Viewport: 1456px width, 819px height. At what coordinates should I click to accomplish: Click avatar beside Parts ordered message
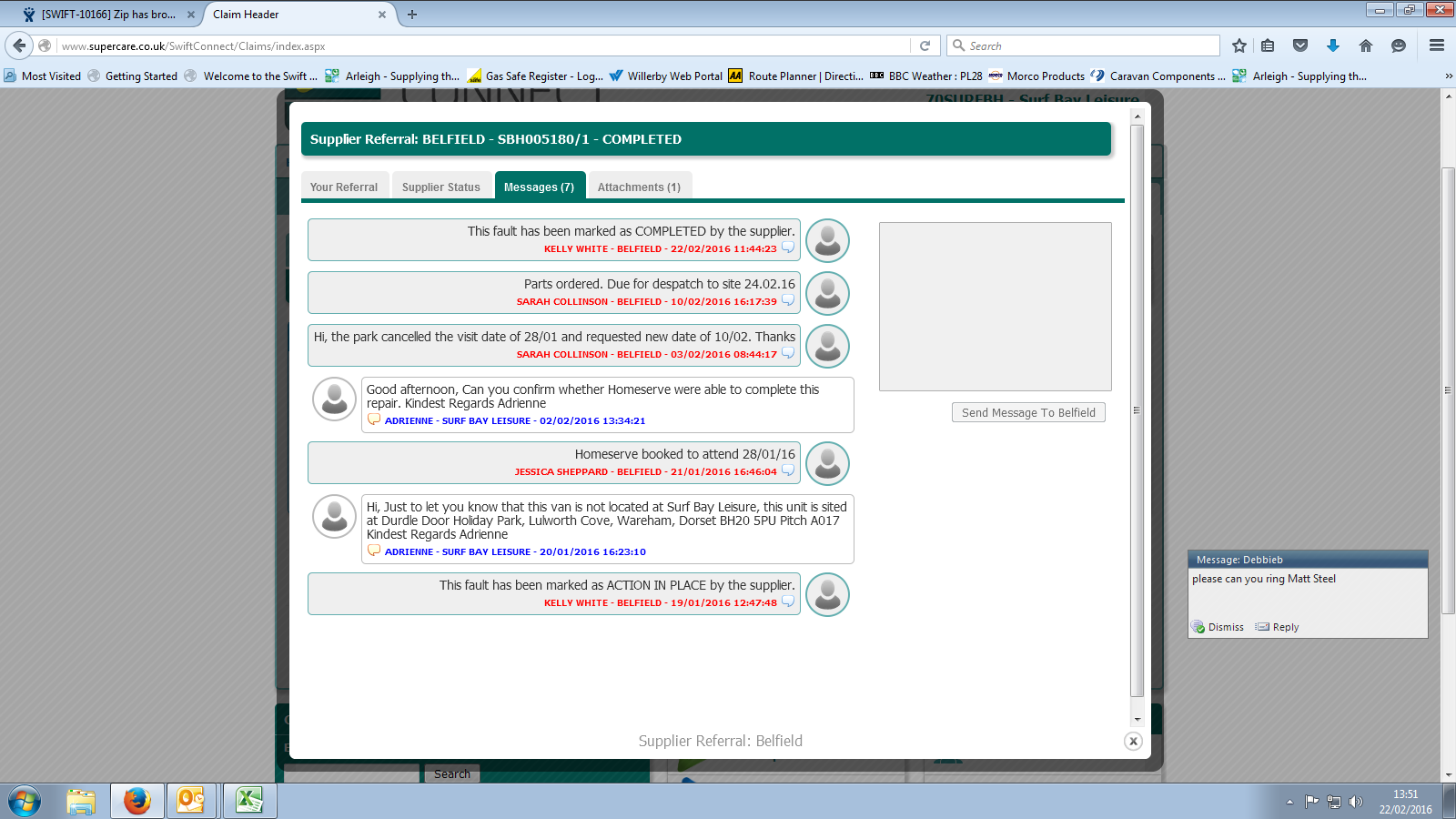point(828,293)
